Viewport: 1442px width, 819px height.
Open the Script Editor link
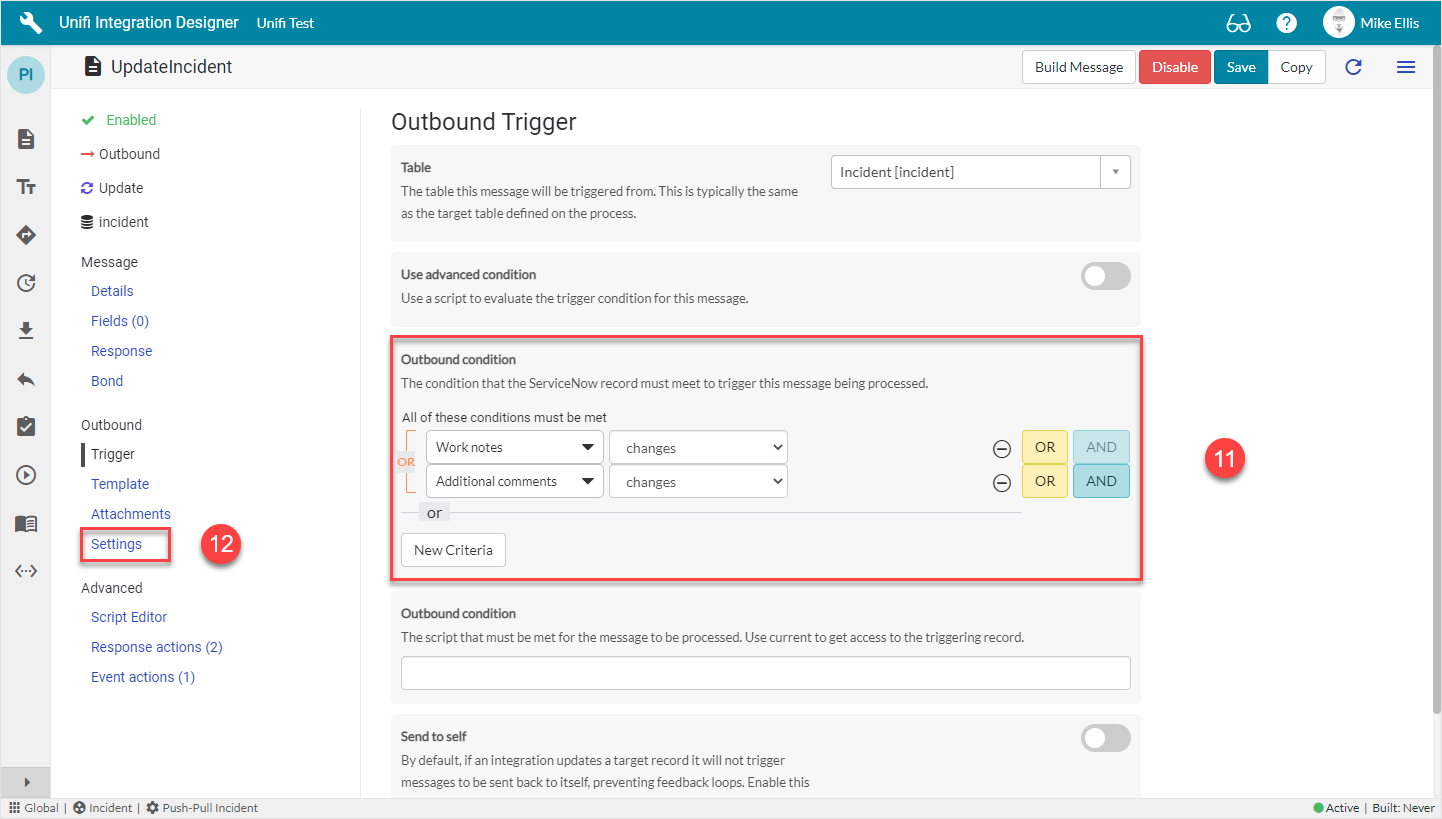[x=128, y=617]
